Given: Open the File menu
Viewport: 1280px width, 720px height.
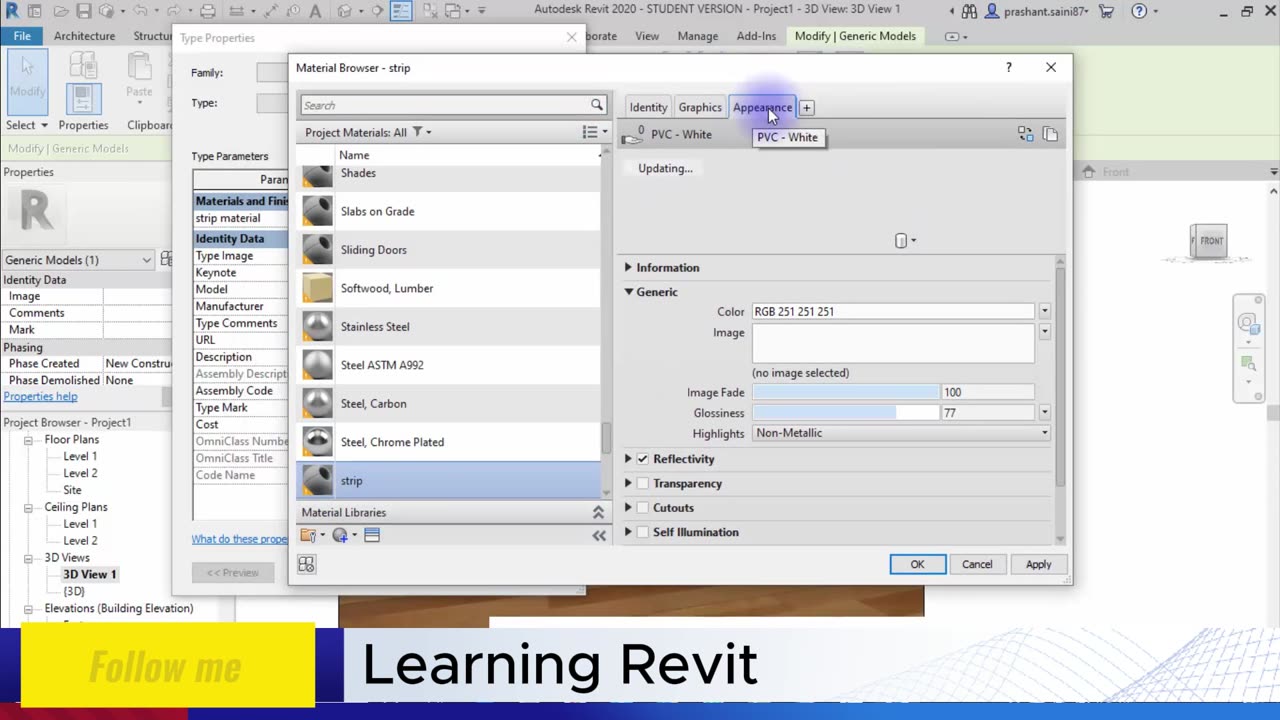Looking at the screenshot, I should 22,36.
